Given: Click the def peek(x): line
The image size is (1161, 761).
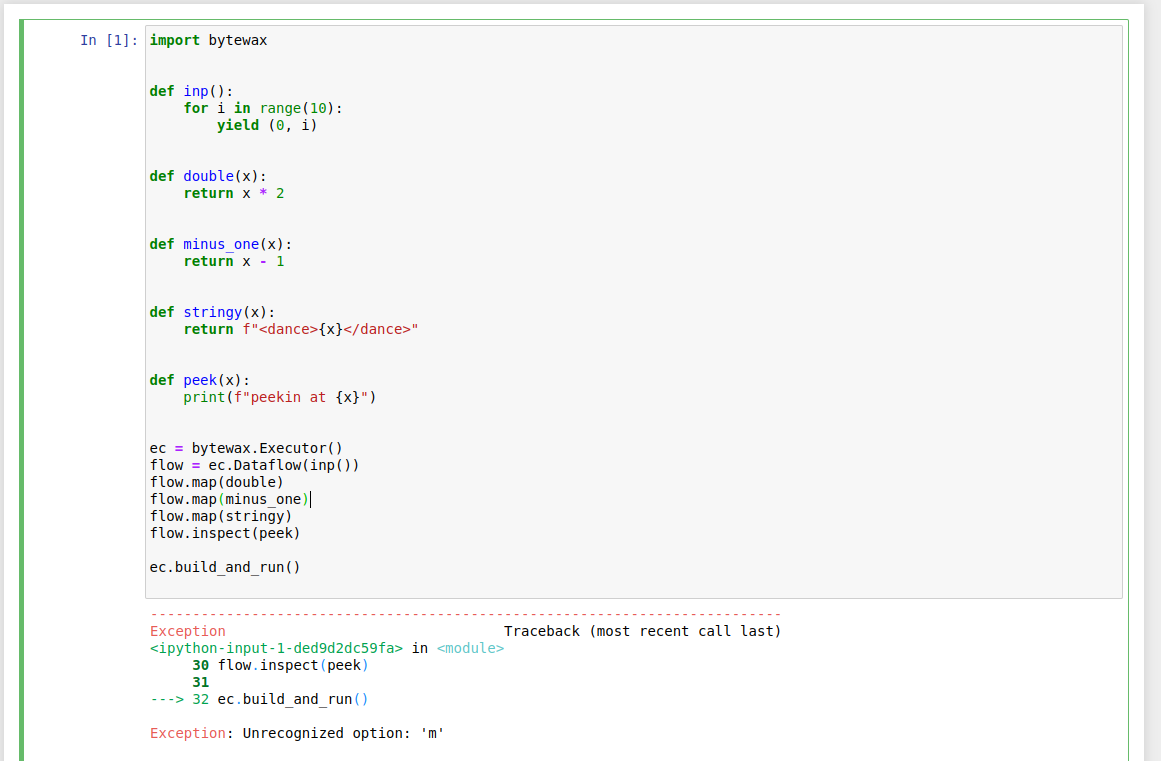Looking at the screenshot, I should pos(200,380).
